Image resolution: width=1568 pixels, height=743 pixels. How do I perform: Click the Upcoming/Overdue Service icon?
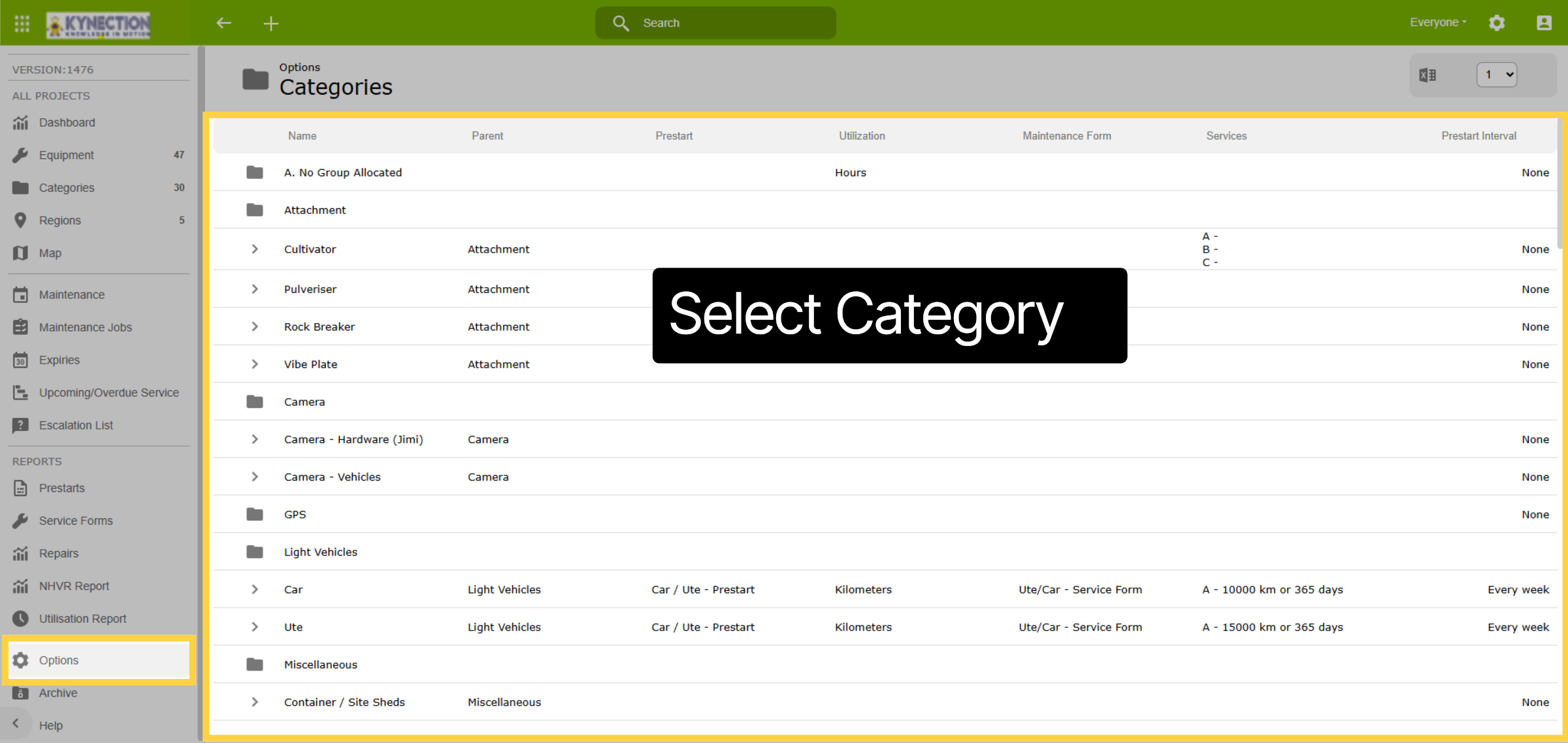(21, 393)
